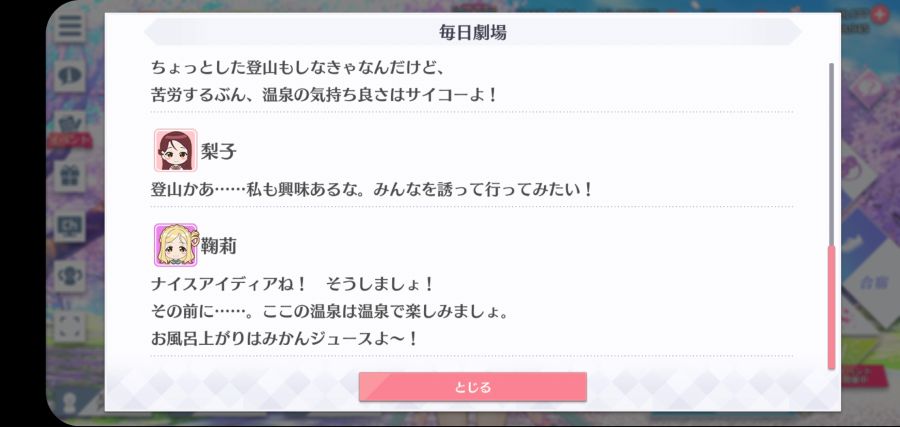Select the 鞠莉 speaker name label
The width and height of the screenshot is (900, 427).
[219, 246]
